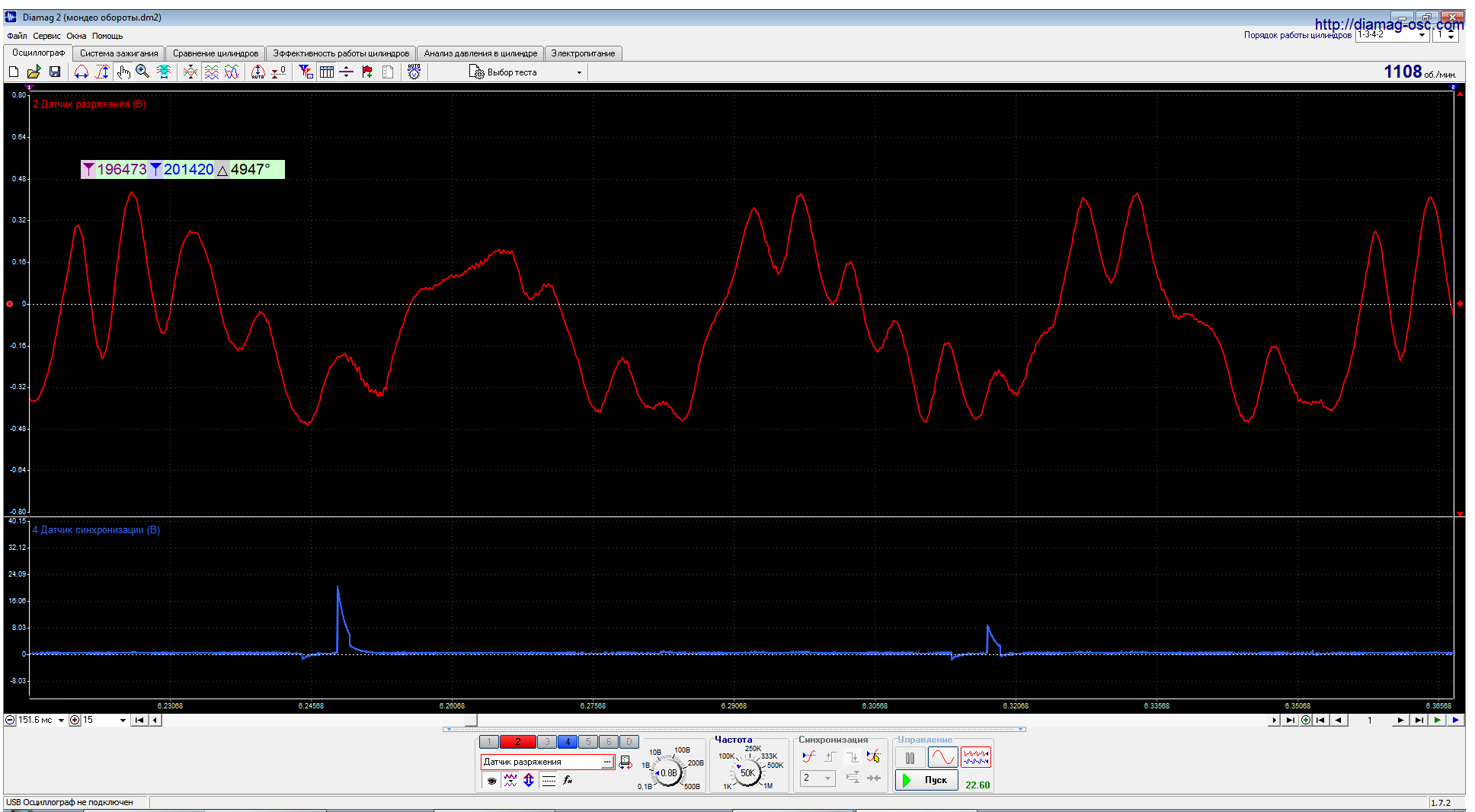Toggle blue channel 4 button
The image size is (1475, 812).
coord(568,742)
